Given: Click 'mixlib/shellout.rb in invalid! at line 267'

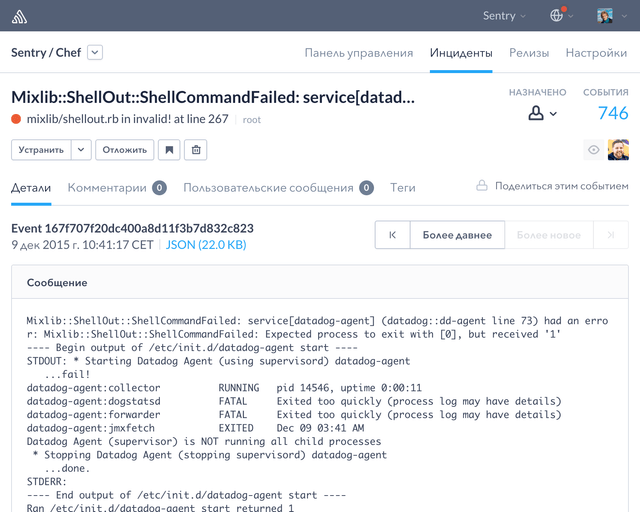Looking at the screenshot, I should click(x=127, y=119).
